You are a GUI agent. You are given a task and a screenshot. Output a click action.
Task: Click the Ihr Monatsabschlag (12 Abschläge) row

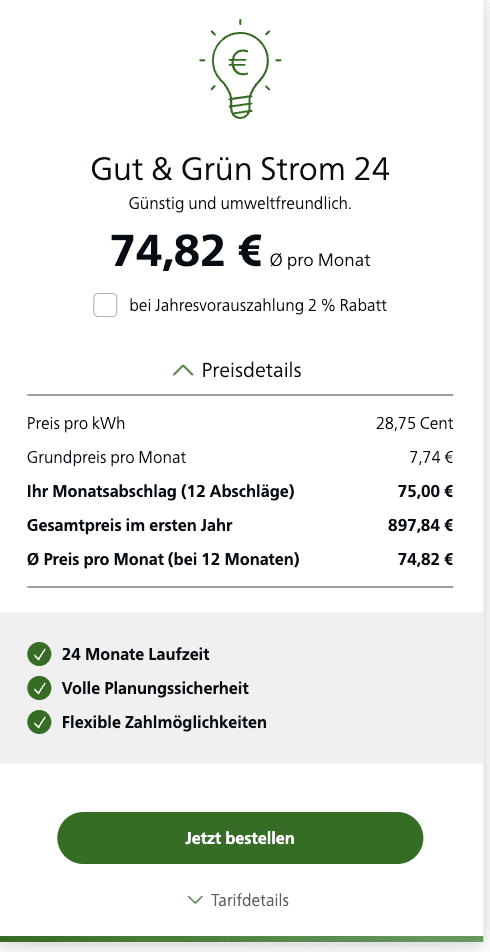(x=240, y=491)
